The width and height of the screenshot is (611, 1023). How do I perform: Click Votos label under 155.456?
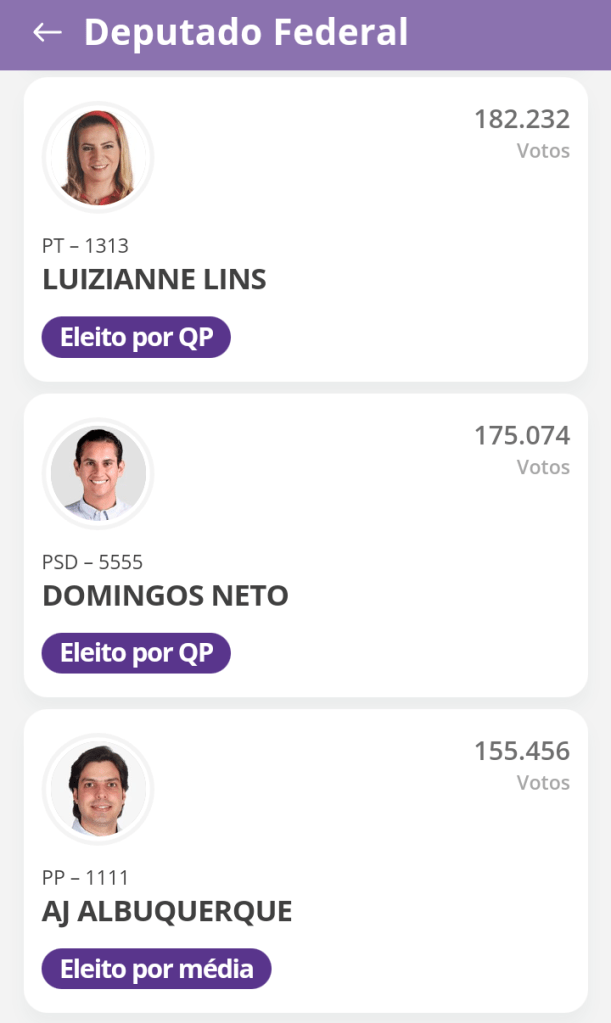pos(543,783)
